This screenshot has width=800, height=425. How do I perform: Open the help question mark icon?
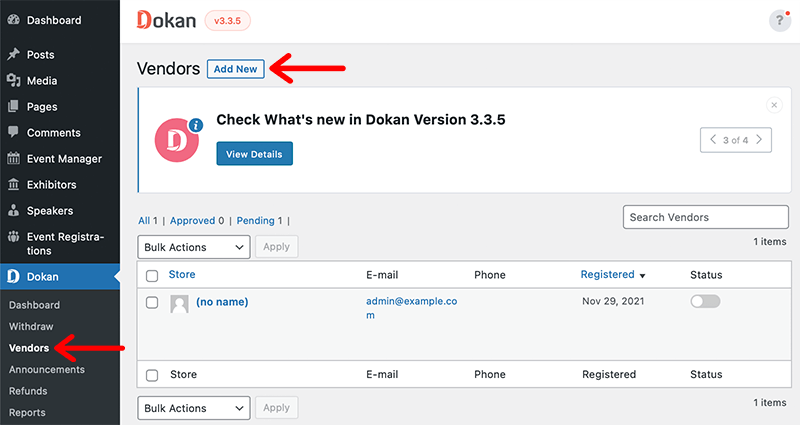[780, 20]
